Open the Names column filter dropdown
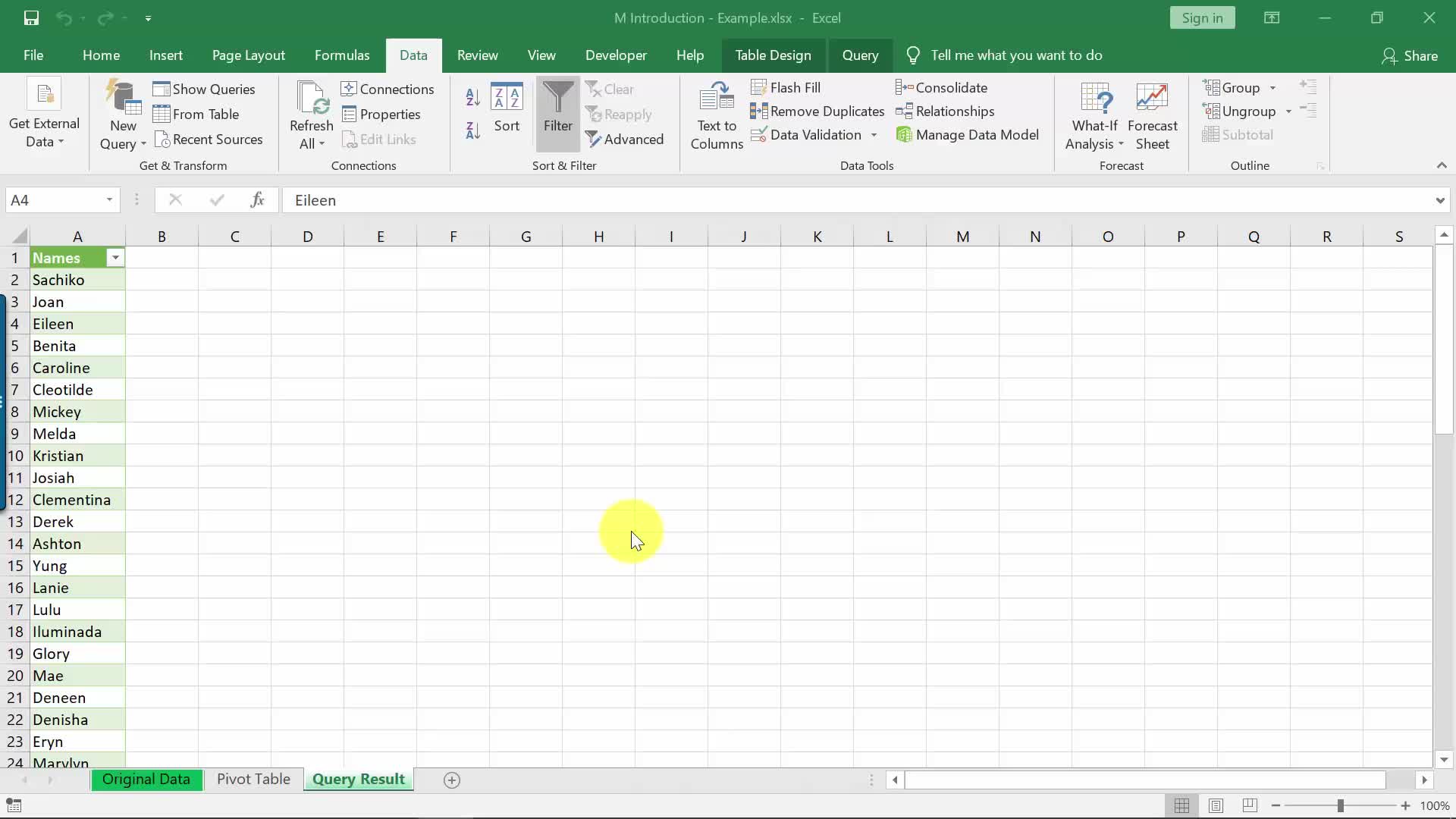This screenshot has height=819, width=1456. 115,259
